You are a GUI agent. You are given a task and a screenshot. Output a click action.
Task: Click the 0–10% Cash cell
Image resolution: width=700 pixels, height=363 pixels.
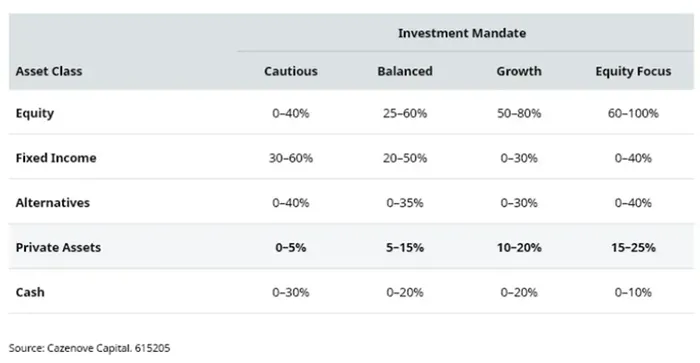633,292
